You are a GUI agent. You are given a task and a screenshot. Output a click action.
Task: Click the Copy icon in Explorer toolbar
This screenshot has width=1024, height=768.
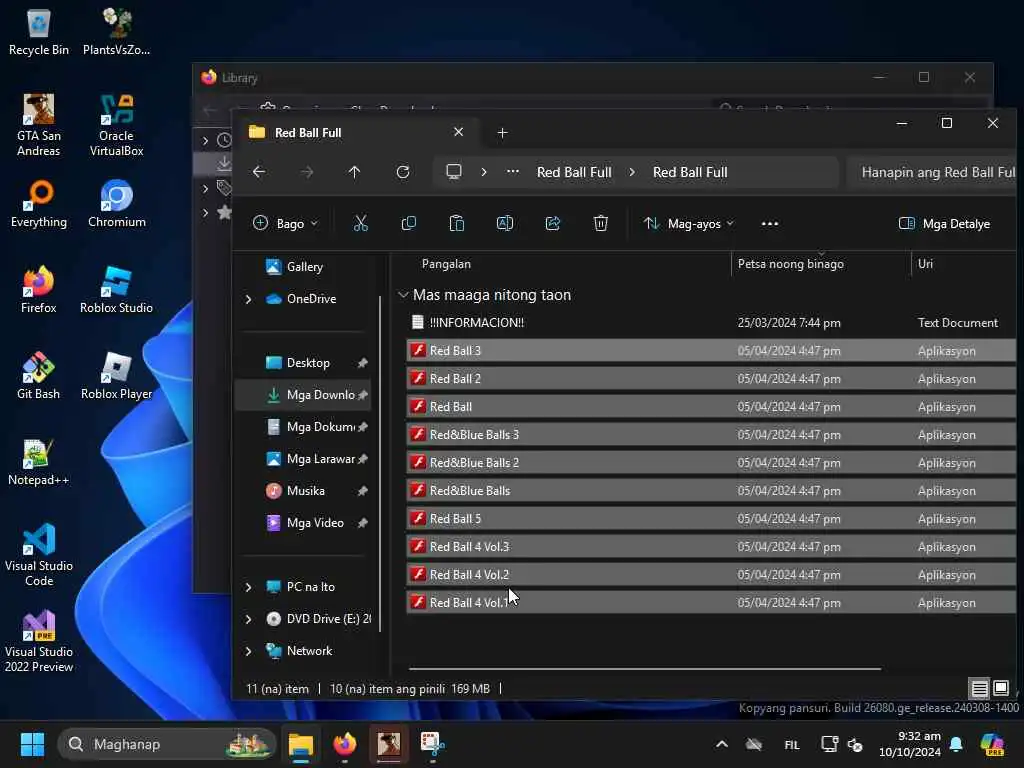click(409, 223)
